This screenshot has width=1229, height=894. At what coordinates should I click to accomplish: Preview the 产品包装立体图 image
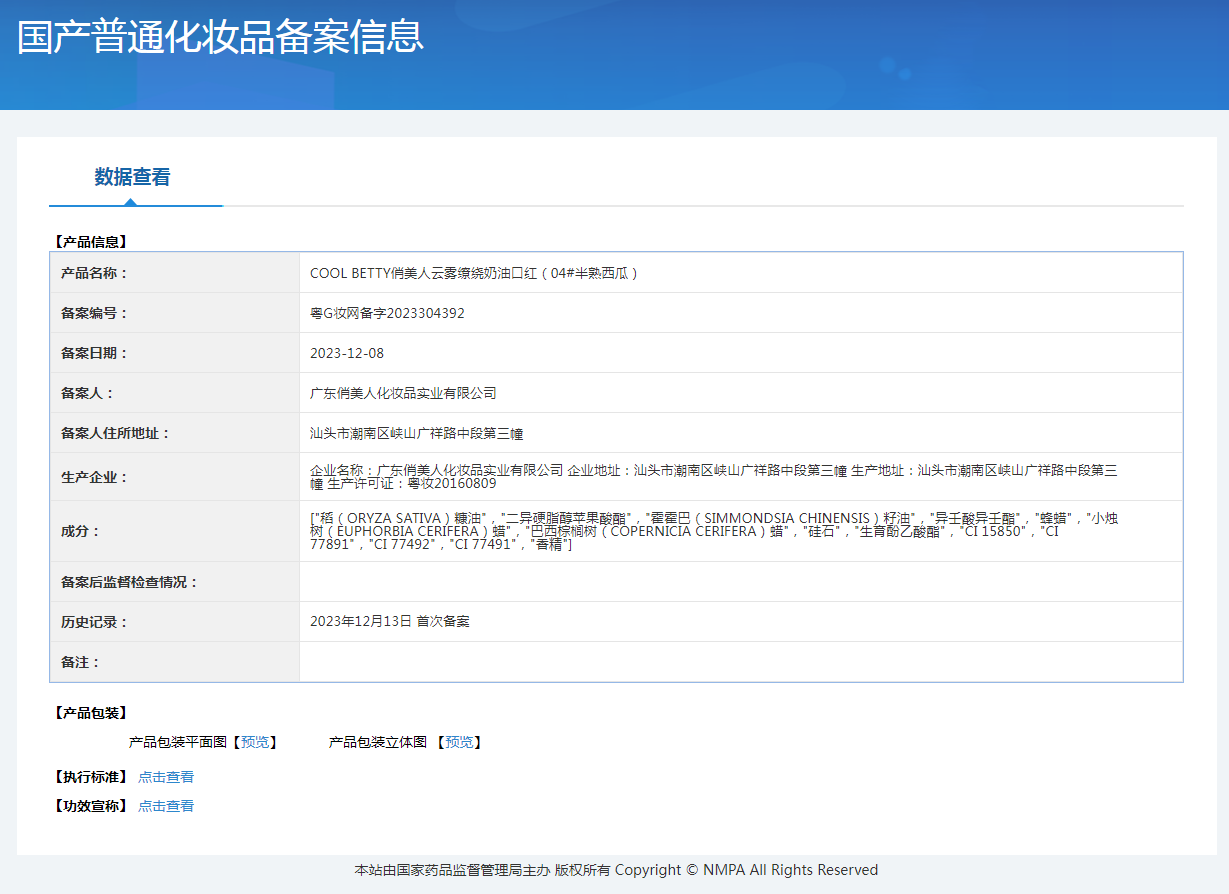(x=459, y=742)
